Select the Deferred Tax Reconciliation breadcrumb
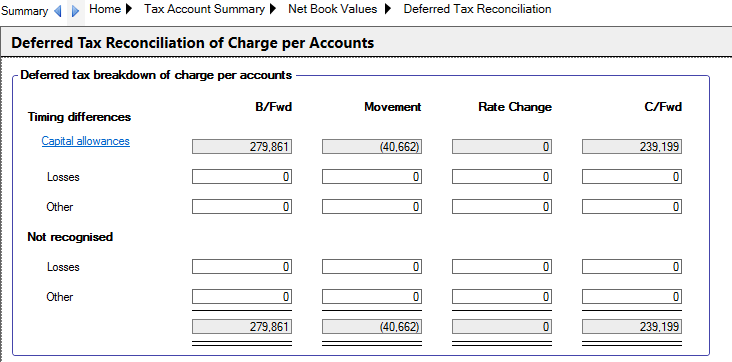 coord(477,9)
